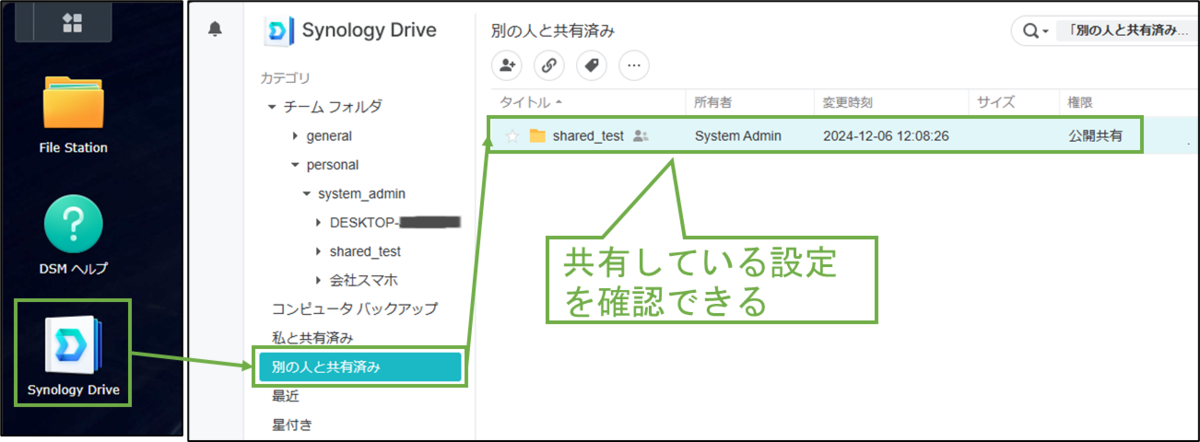The image size is (1200, 442).
Task: Open 私と共有済み category
Action: pyautogui.click(x=312, y=338)
